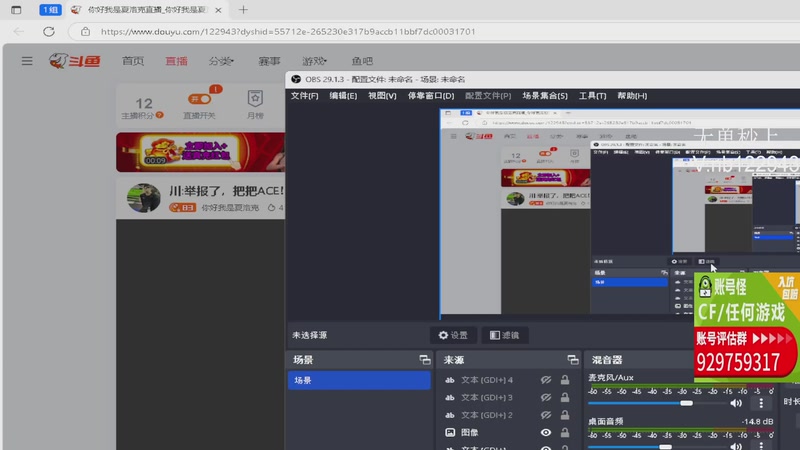Open the Douyu hamburger menu
Viewport: 800px width, 450px height.
tap(27, 61)
